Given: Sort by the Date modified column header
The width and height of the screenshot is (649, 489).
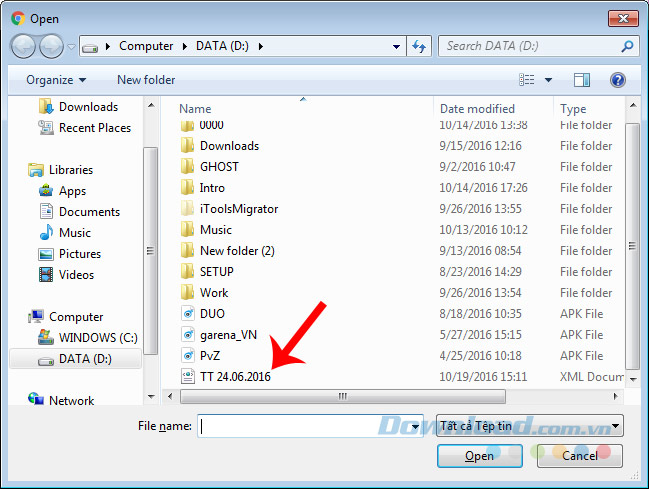Looking at the screenshot, I should click(x=477, y=108).
